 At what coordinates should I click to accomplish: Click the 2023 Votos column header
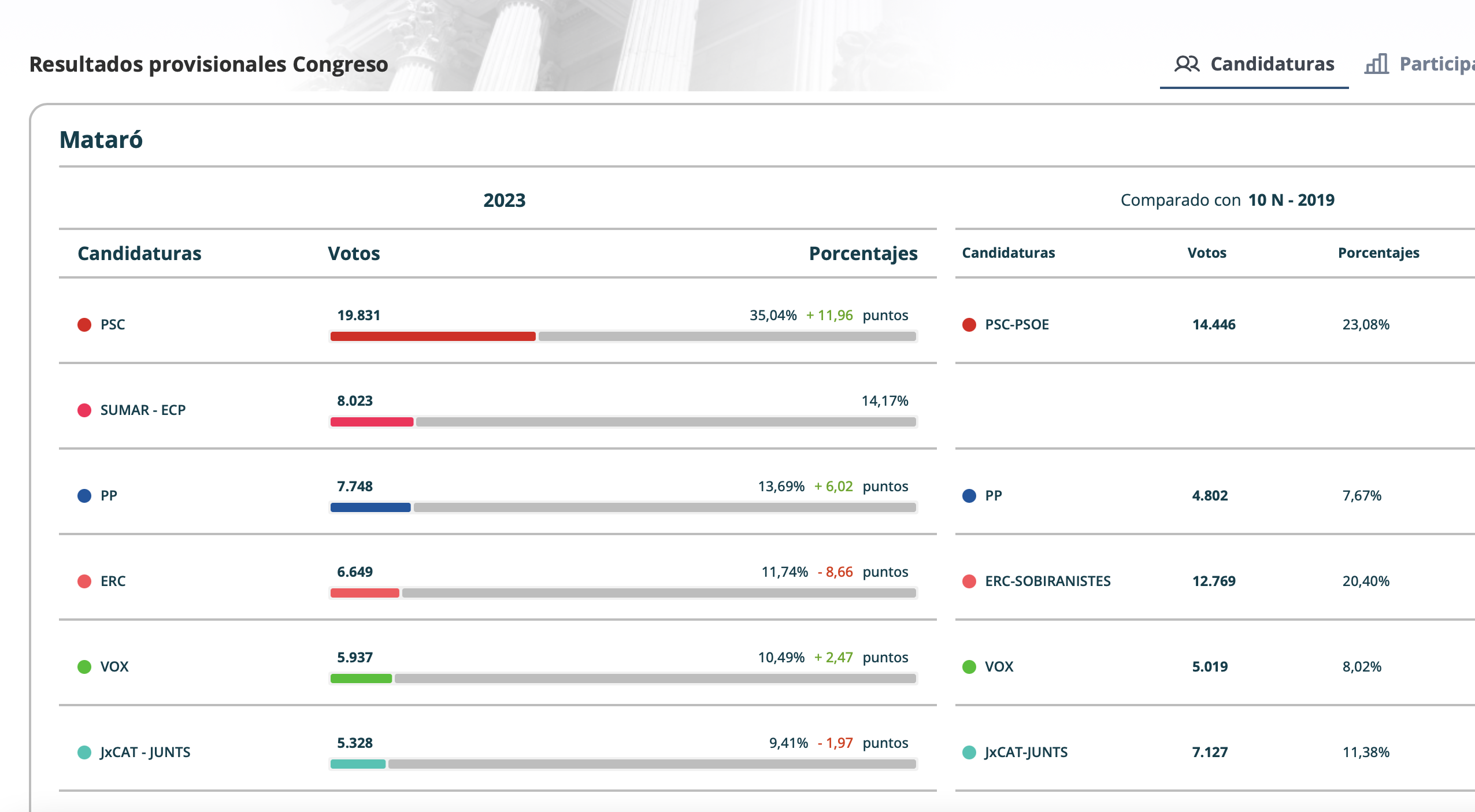click(354, 254)
